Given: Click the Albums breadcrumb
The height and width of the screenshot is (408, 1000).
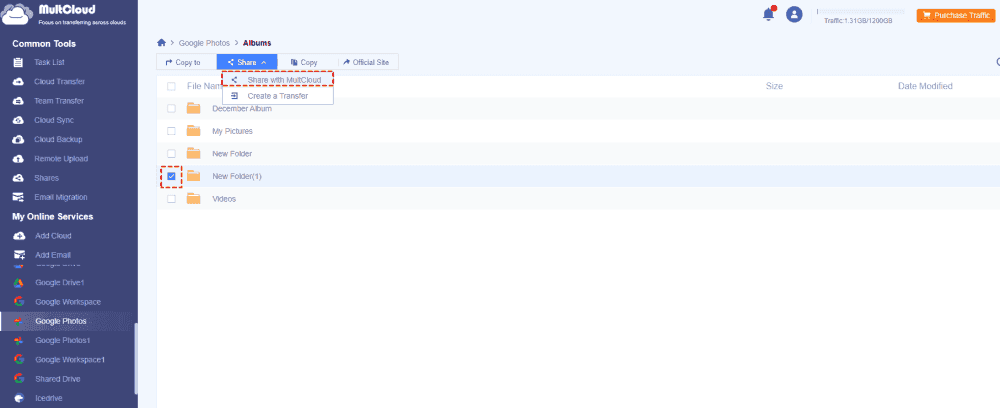Looking at the screenshot, I should 257,43.
